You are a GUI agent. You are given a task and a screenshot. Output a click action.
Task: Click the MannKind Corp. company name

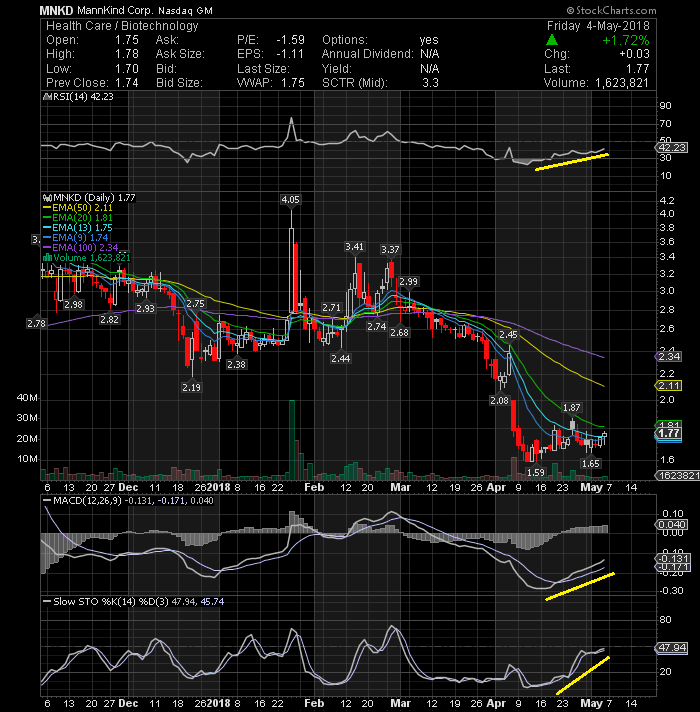116,10
